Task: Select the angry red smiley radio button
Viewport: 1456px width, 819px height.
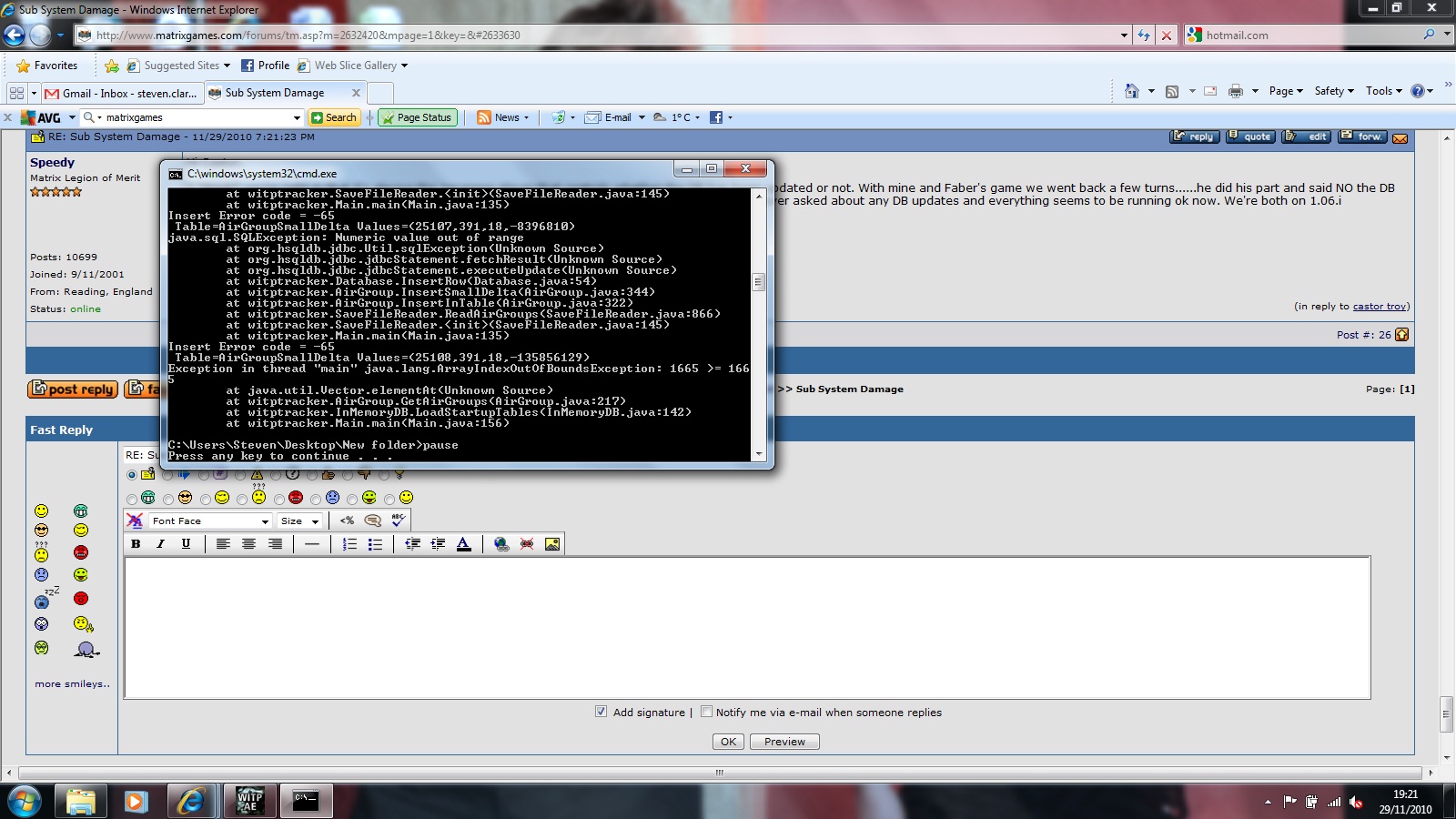Action: [x=279, y=499]
